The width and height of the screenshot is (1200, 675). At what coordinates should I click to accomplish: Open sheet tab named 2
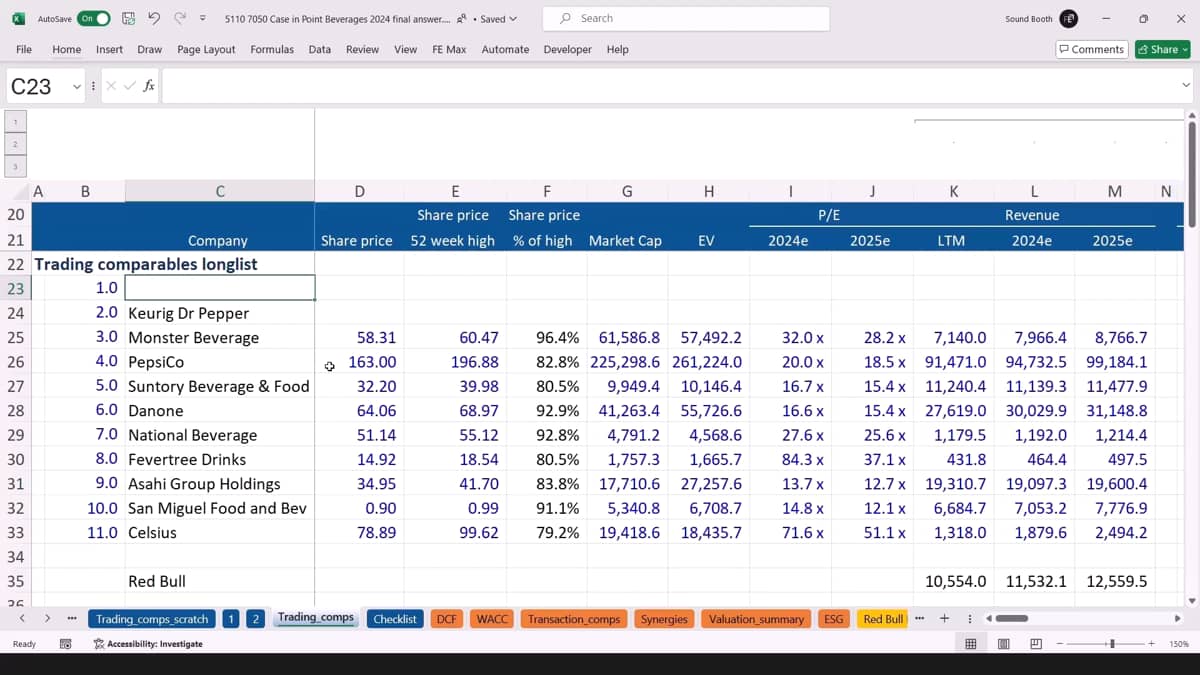click(x=256, y=619)
